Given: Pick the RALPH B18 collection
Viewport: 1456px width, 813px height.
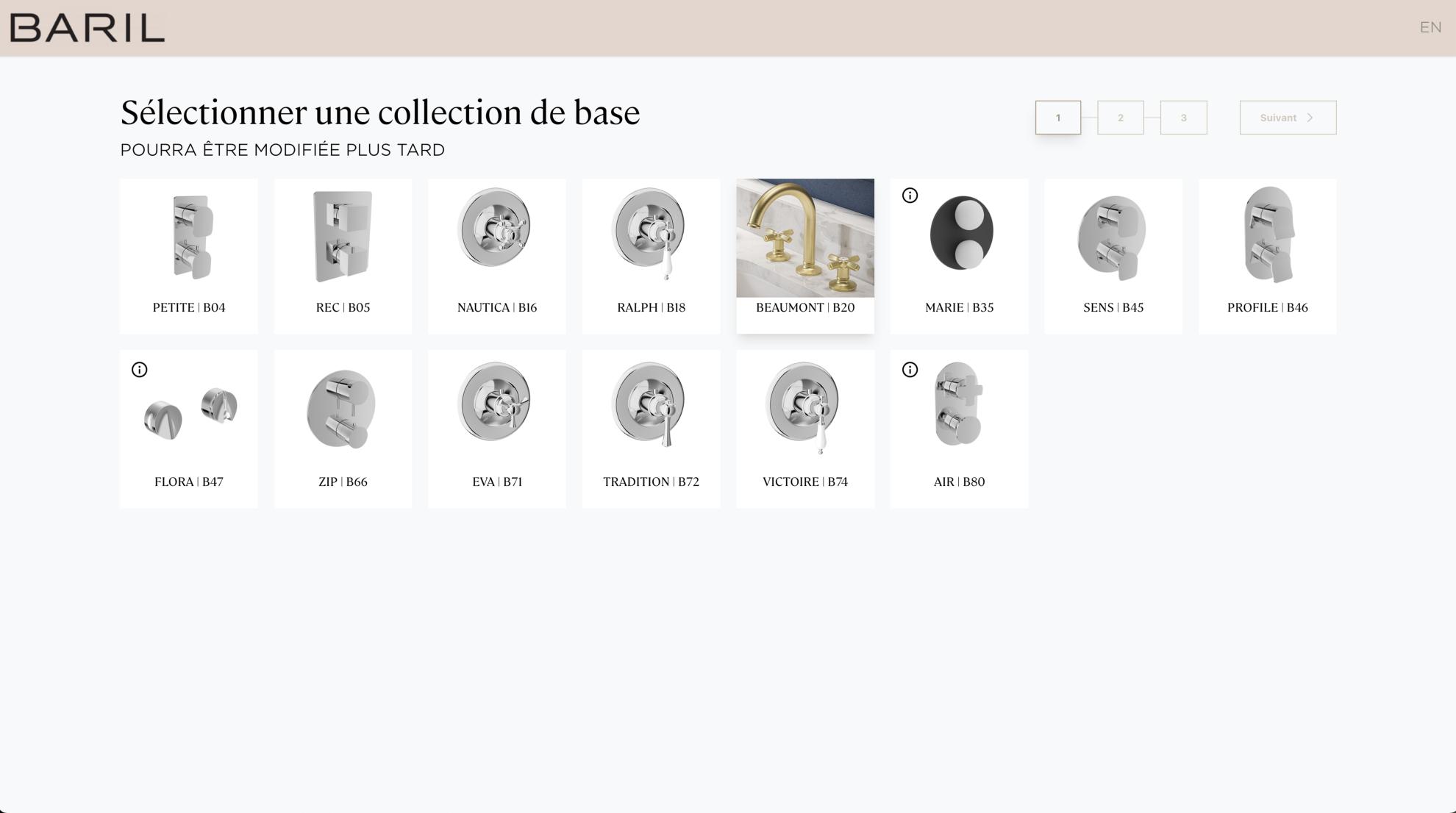Looking at the screenshot, I should [x=651, y=255].
